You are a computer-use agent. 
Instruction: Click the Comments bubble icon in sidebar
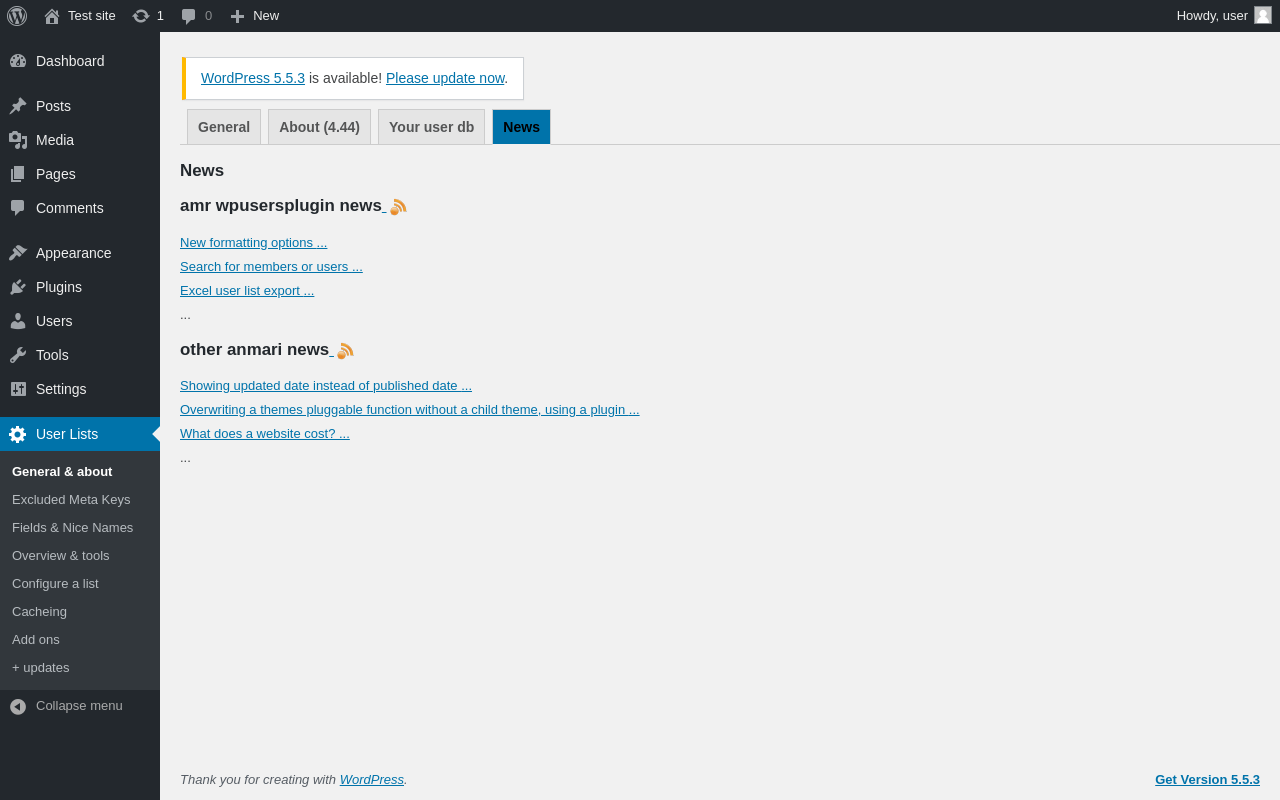(18, 208)
